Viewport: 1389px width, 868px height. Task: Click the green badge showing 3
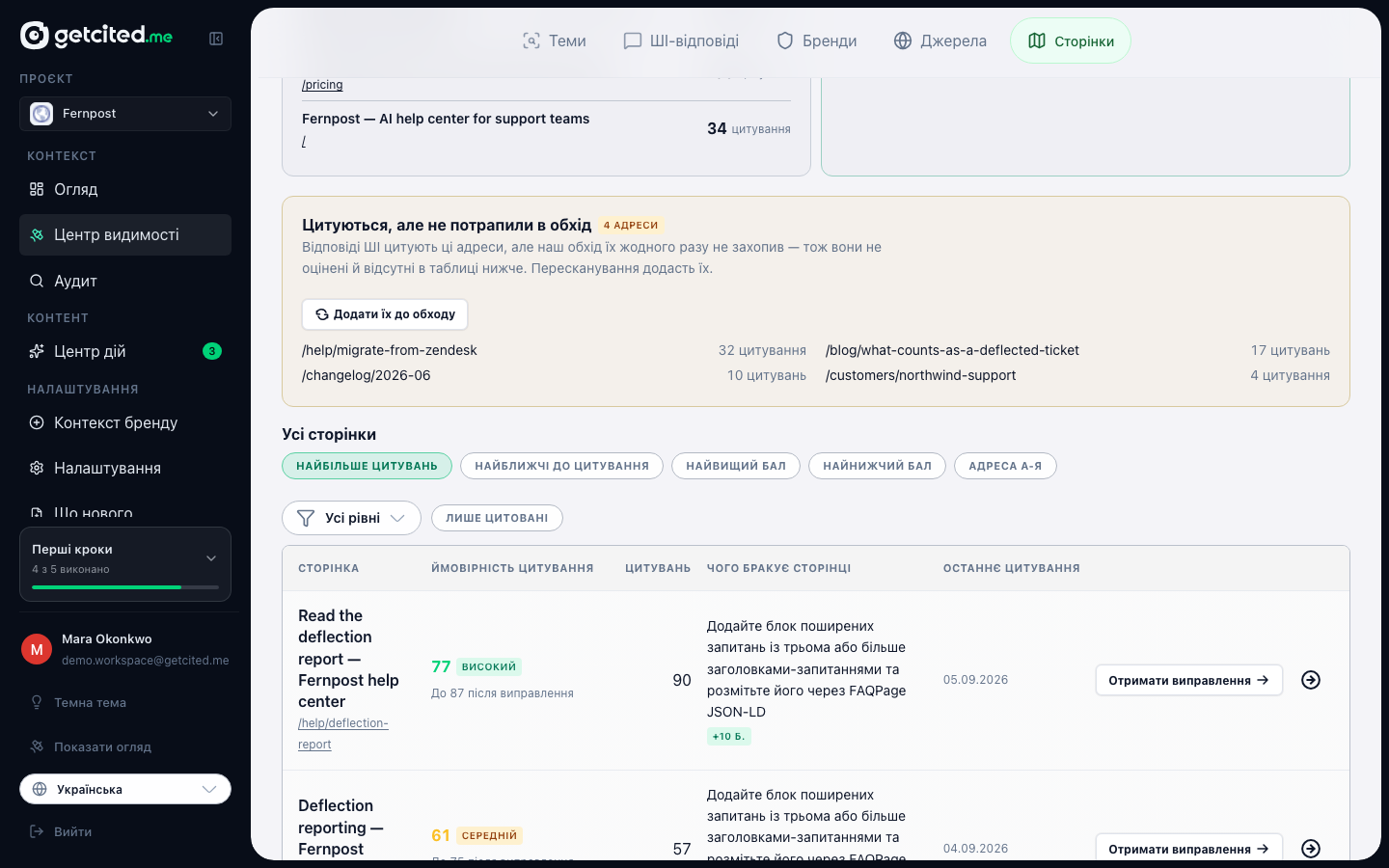tap(212, 351)
